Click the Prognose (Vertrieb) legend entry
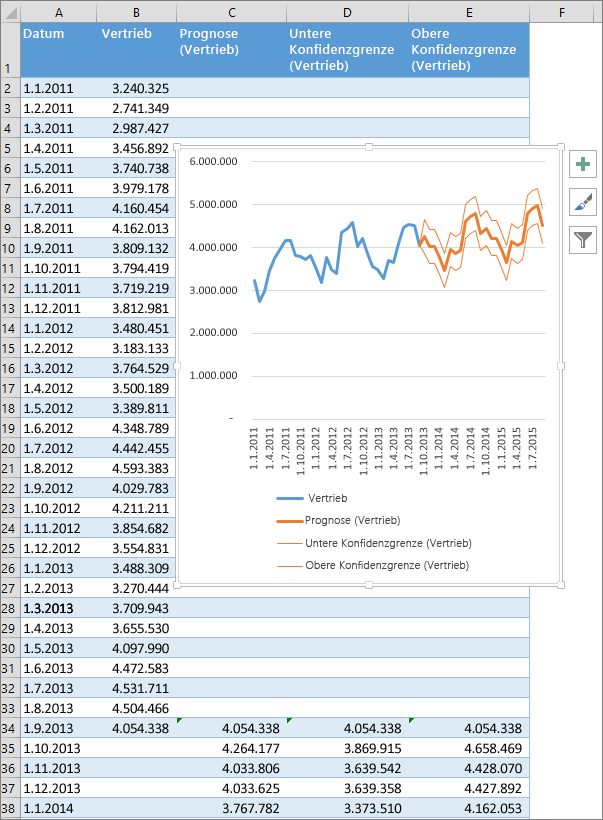 pyautogui.click(x=338, y=520)
